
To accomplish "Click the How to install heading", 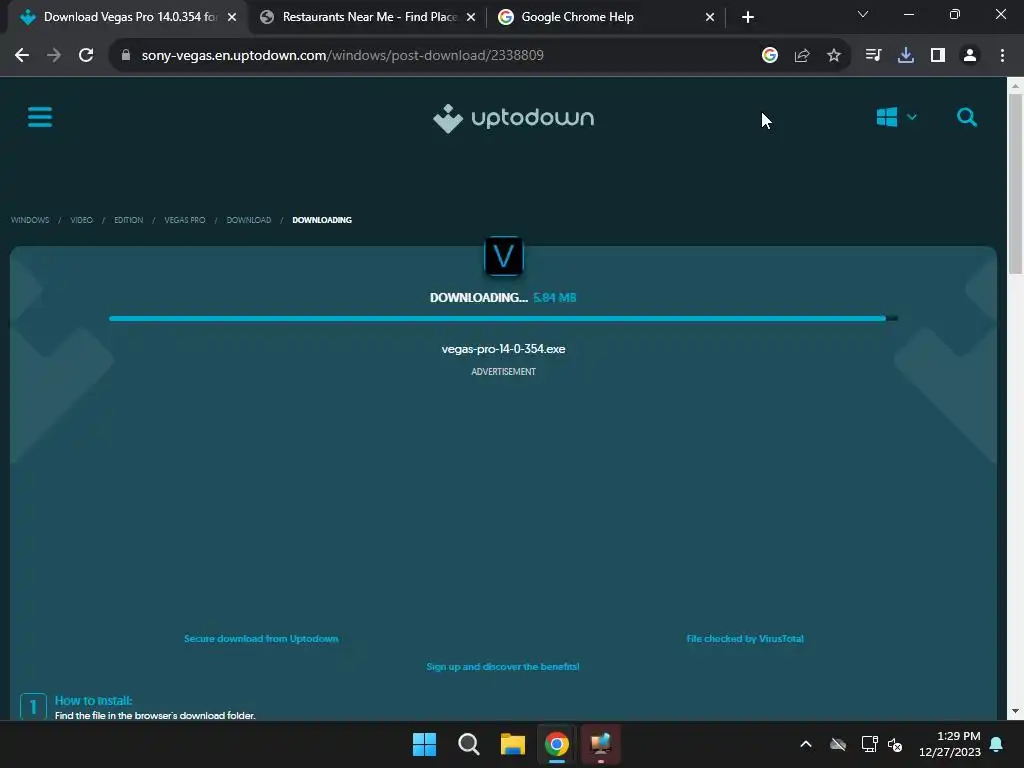I will pyautogui.click(x=93, y=701).
